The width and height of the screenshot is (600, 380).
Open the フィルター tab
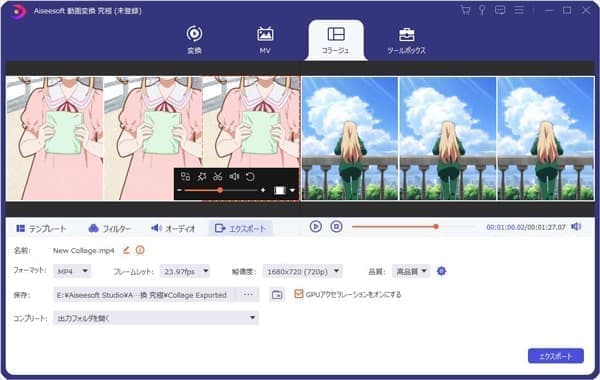coord(110,228)
